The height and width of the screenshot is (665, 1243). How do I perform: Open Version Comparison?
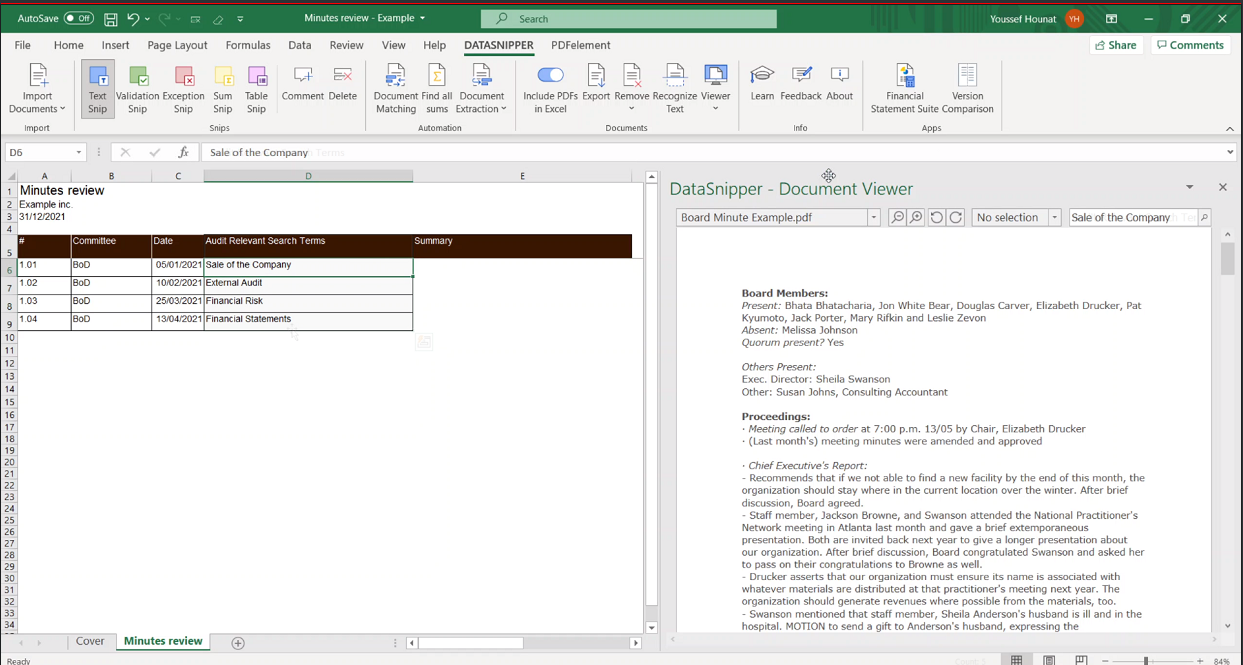click(968, 88)
